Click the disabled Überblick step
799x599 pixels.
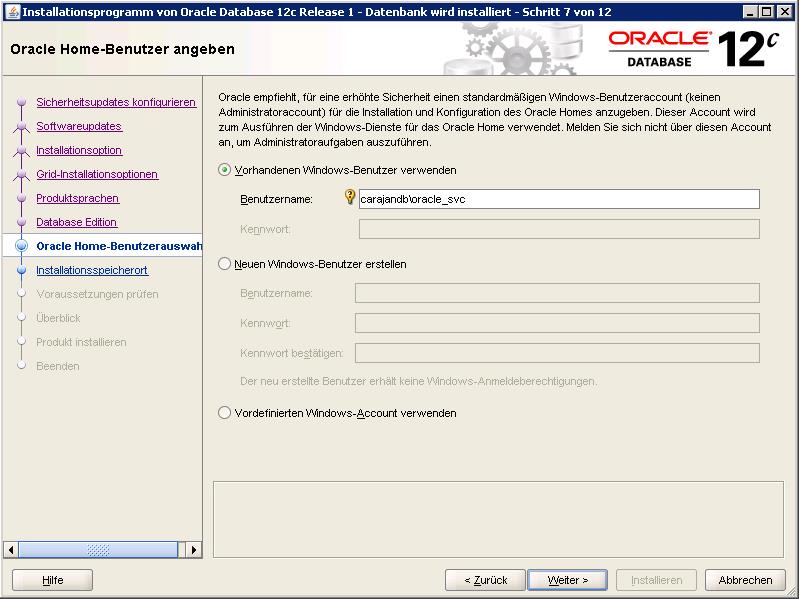58,318
